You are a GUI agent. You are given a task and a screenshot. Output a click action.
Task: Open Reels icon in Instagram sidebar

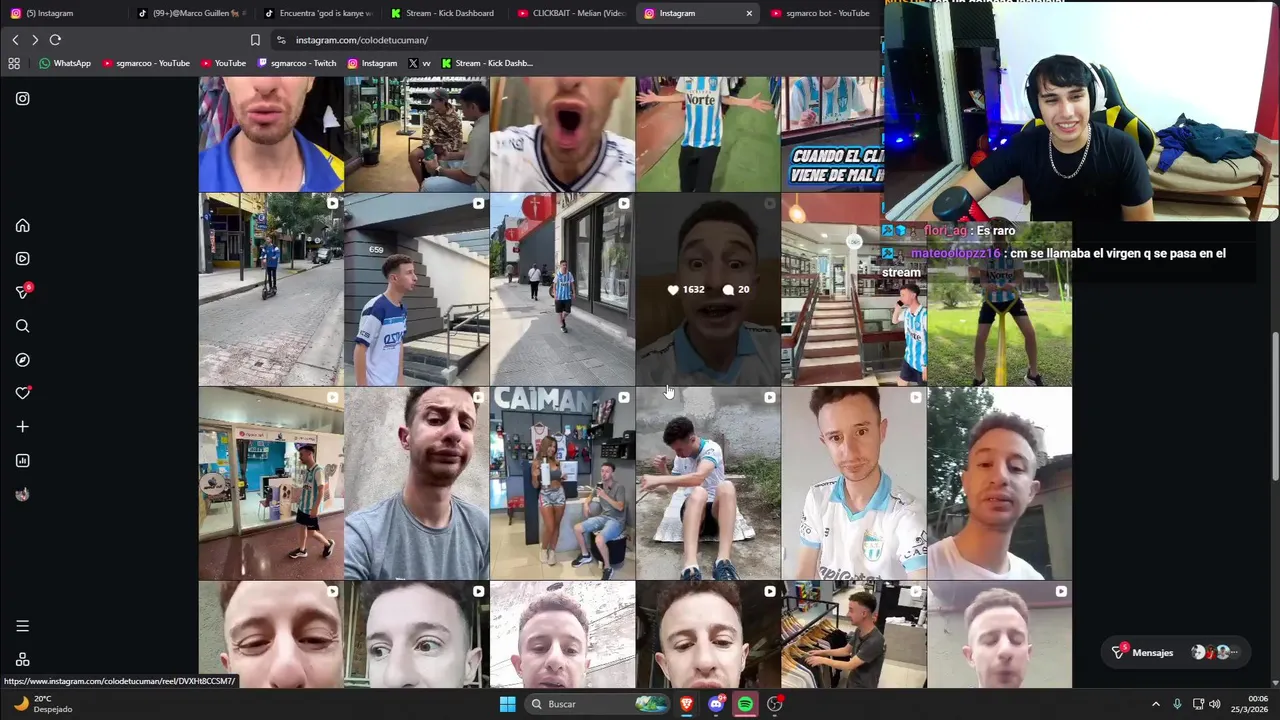click(22, 259)
